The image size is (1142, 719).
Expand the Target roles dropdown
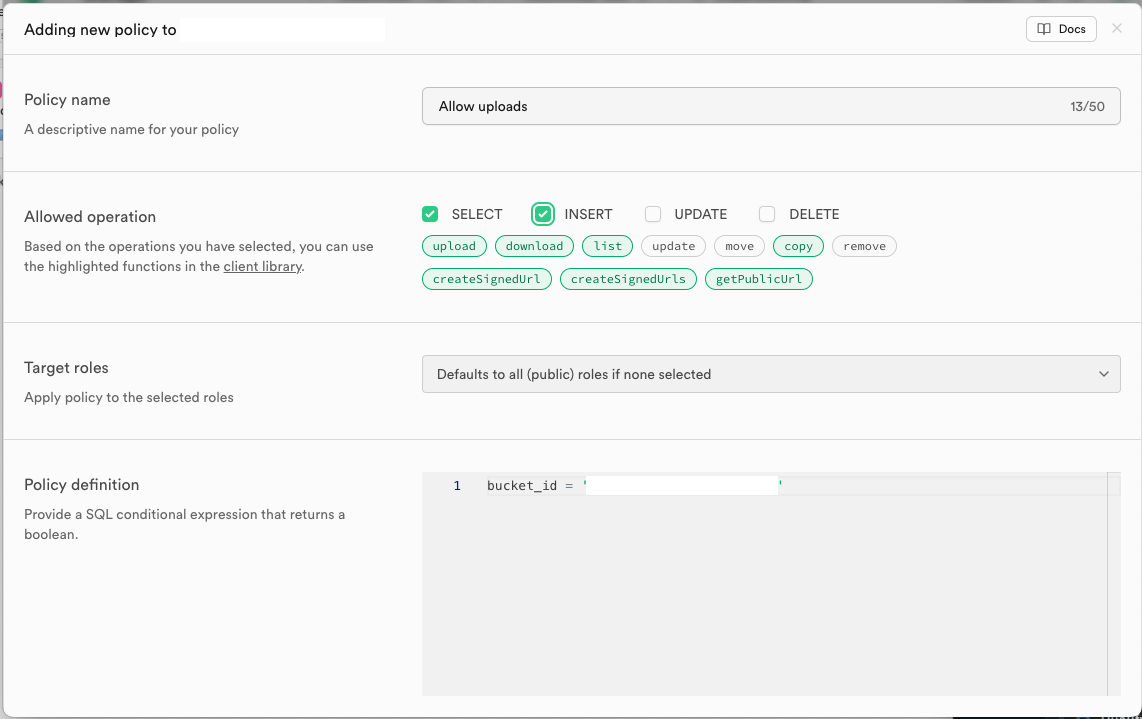point(770,374)
